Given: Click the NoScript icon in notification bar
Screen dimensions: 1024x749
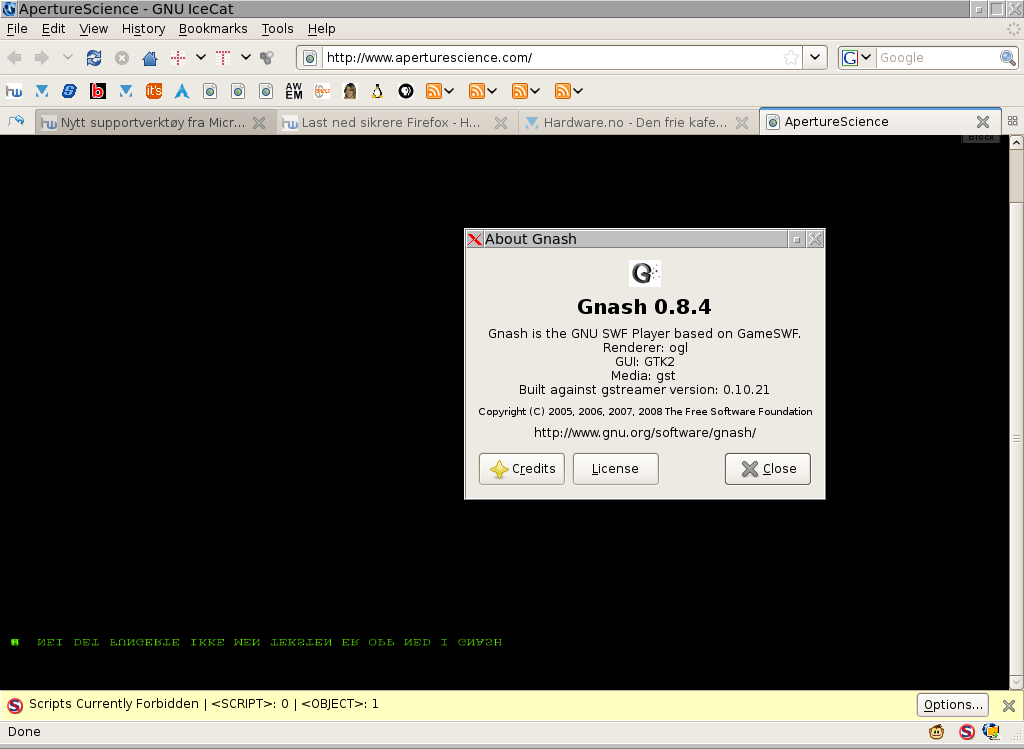Looking at the screenshot, I should click(x=15, y=705).
